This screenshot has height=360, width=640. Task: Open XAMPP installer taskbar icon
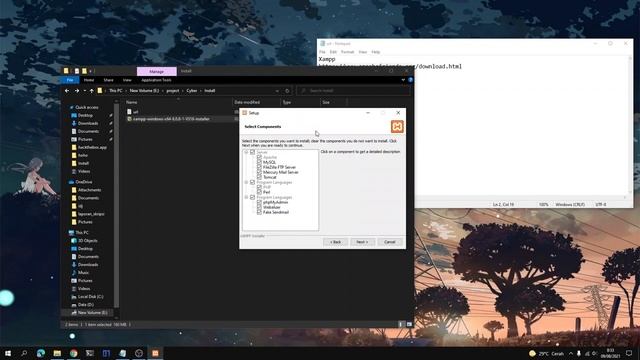pyautogui.click(x=155, y=353)
